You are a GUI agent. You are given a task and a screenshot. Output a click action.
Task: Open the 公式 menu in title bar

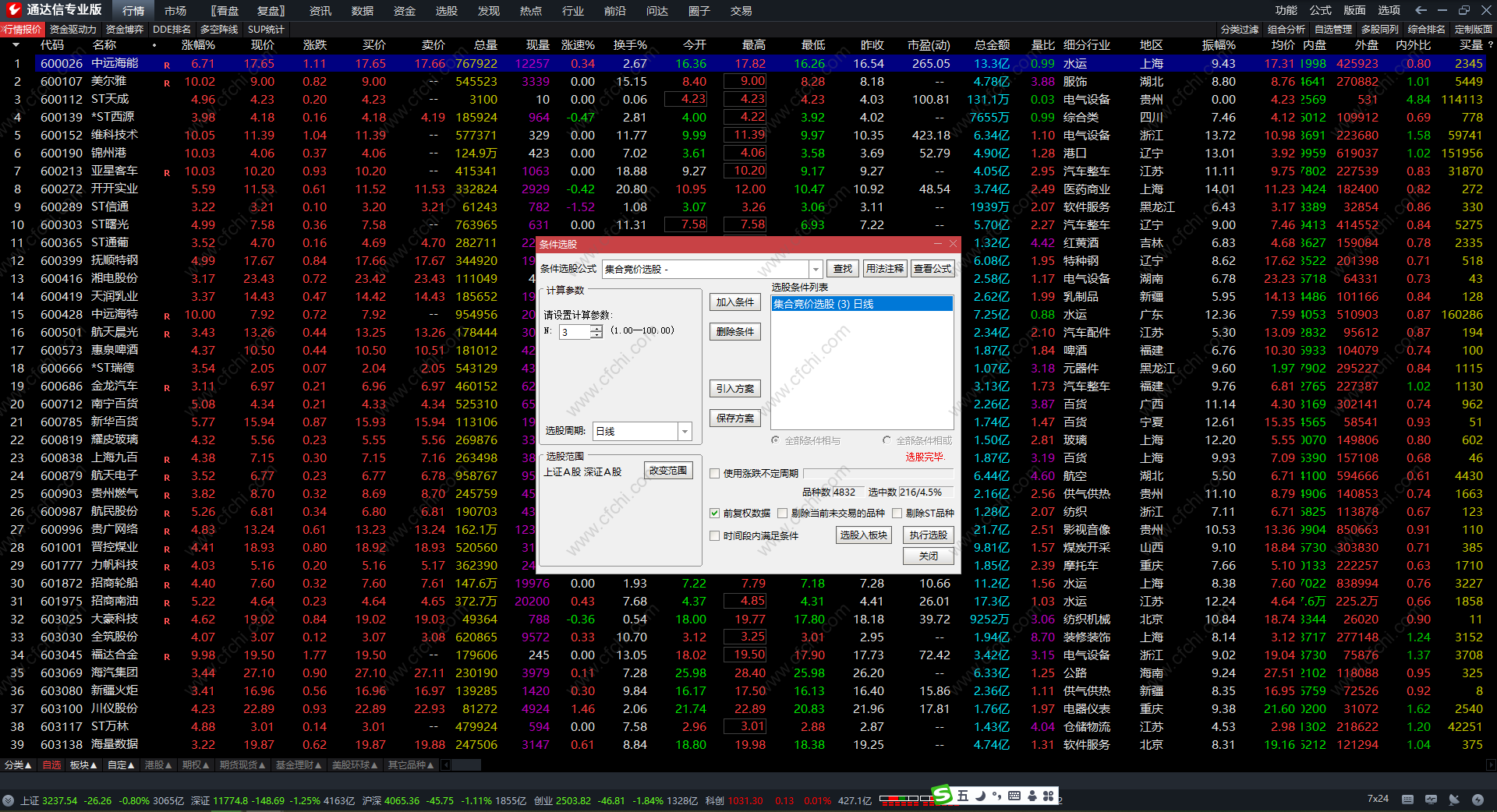pyautogui.click(x=1320, y=10)
